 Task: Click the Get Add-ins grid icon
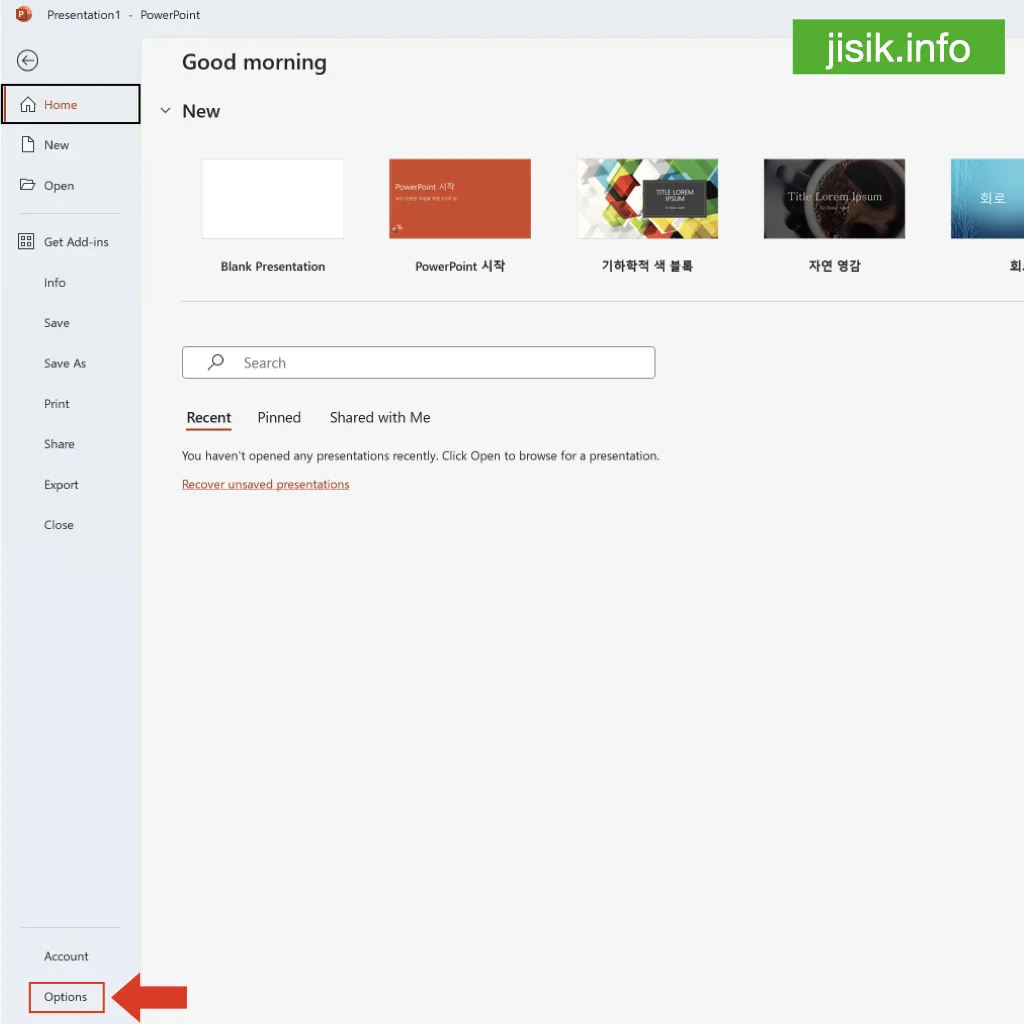pos(26,242)
